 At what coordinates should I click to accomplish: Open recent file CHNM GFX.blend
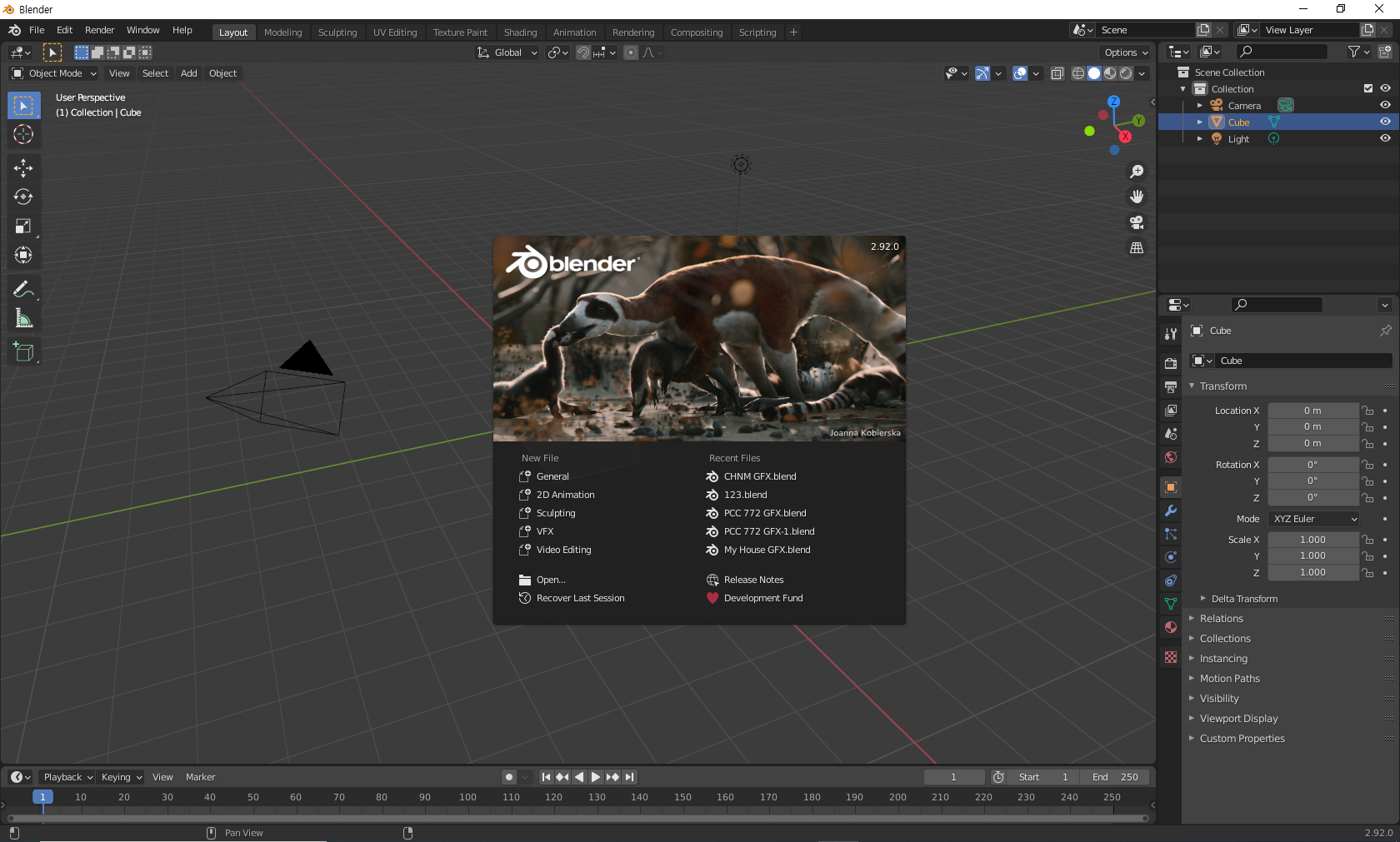[759, 476]
